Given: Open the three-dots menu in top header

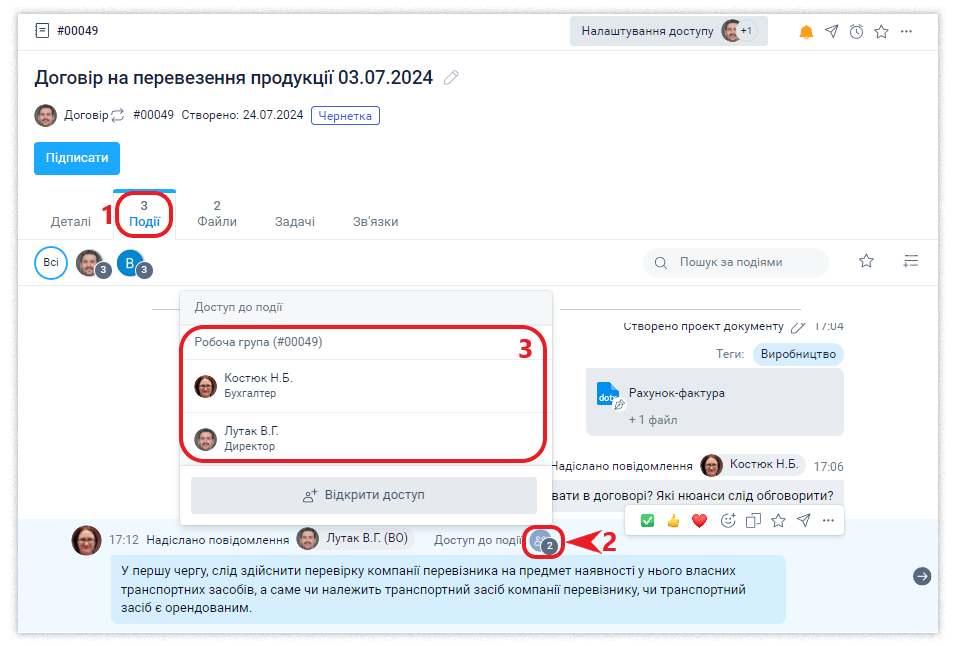Looking at the screenshot, I should pyautogui.click(x=906, y=32).
